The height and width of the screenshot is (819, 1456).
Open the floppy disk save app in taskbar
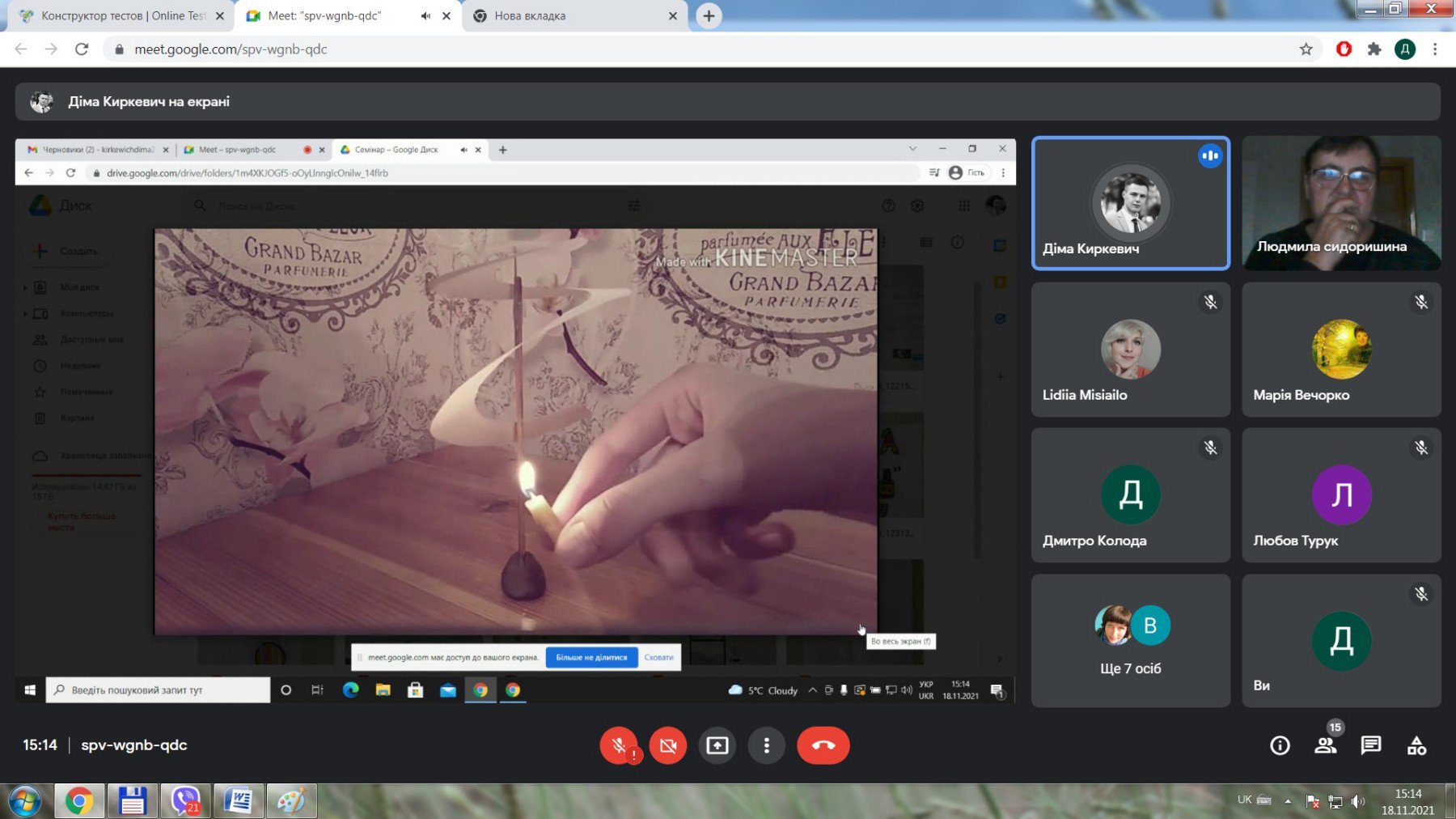tap(132, 801)
